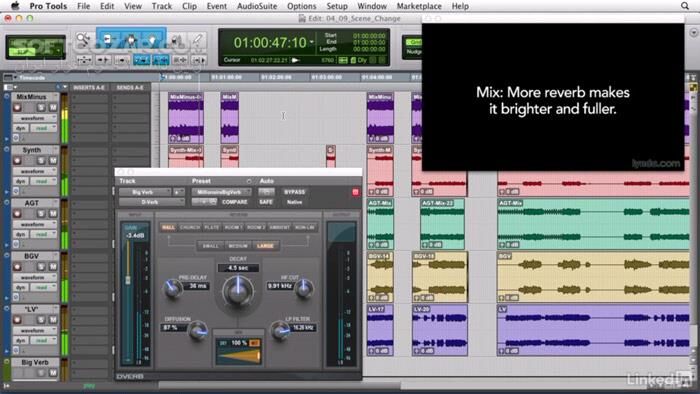
Task: Record-enable the BGV track
Action: [x=17, y=267]
